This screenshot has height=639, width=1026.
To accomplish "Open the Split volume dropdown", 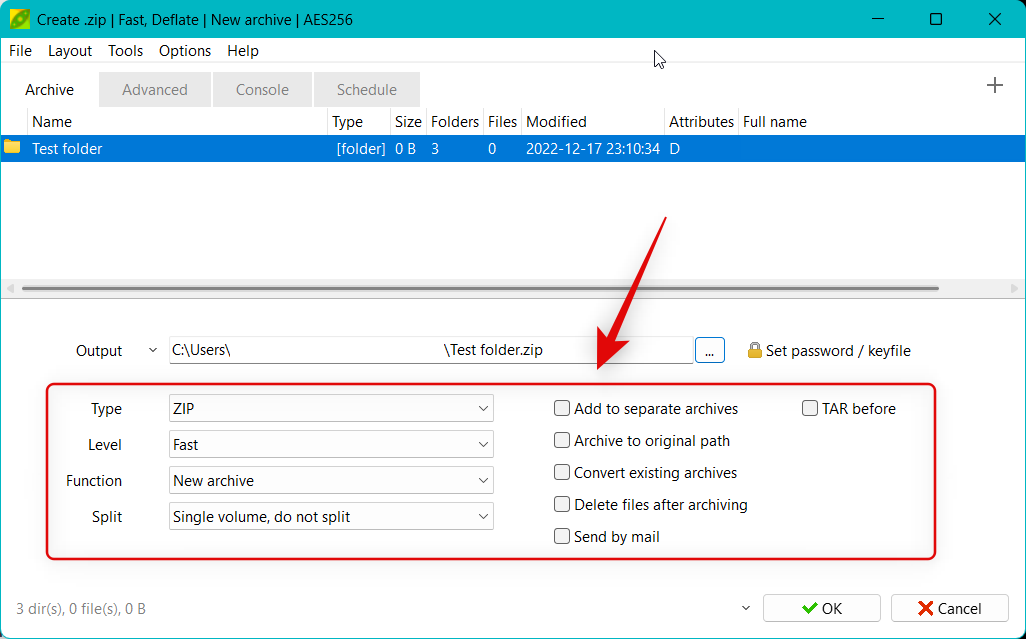I will (x=331, y=517).
